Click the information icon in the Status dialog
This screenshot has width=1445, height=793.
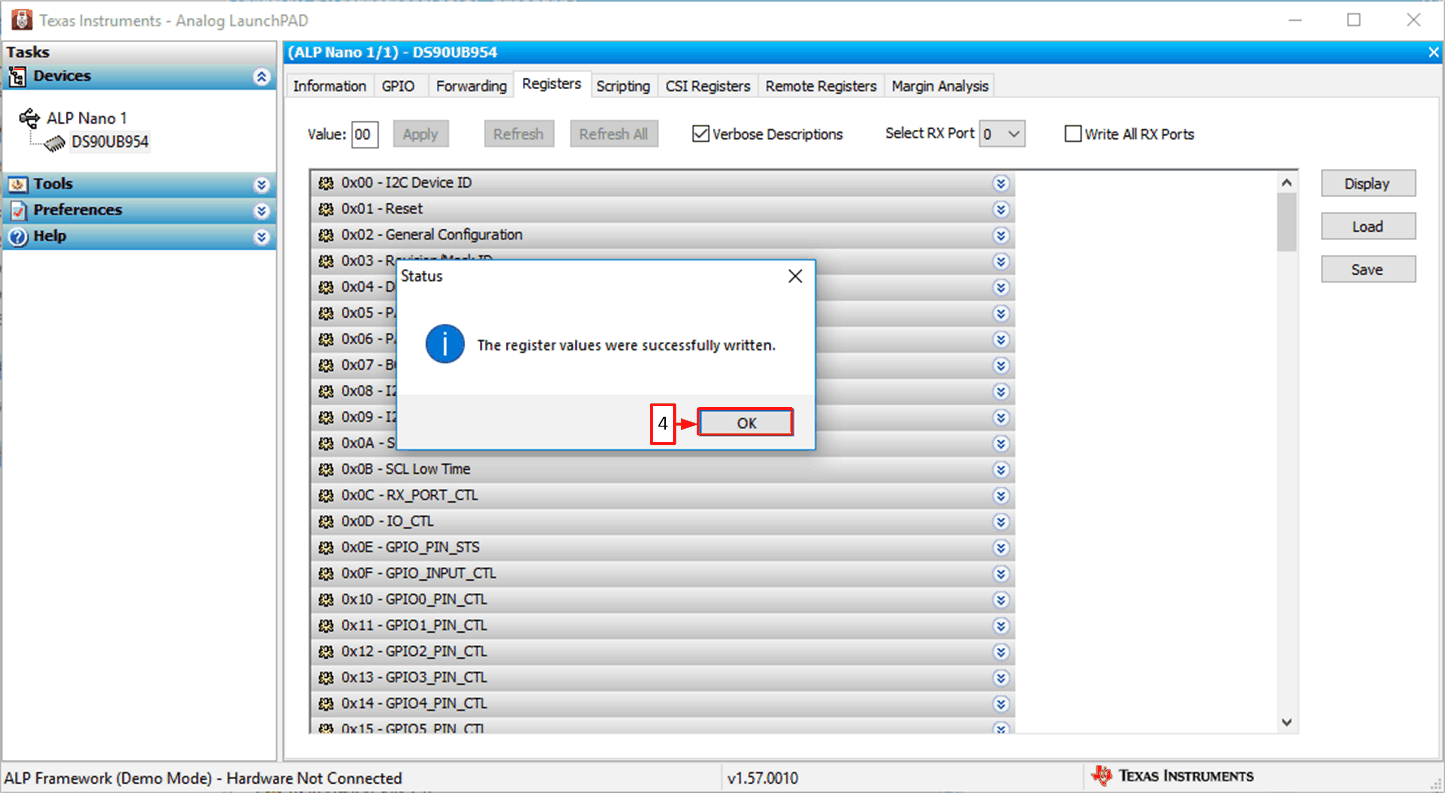[x=444, y=343]
